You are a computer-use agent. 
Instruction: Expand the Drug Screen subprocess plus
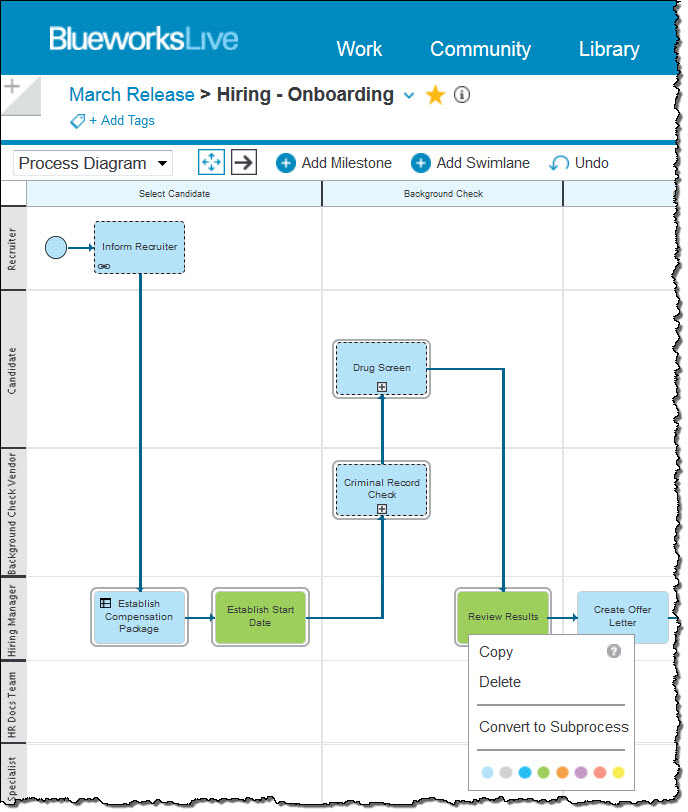point(382,387)
